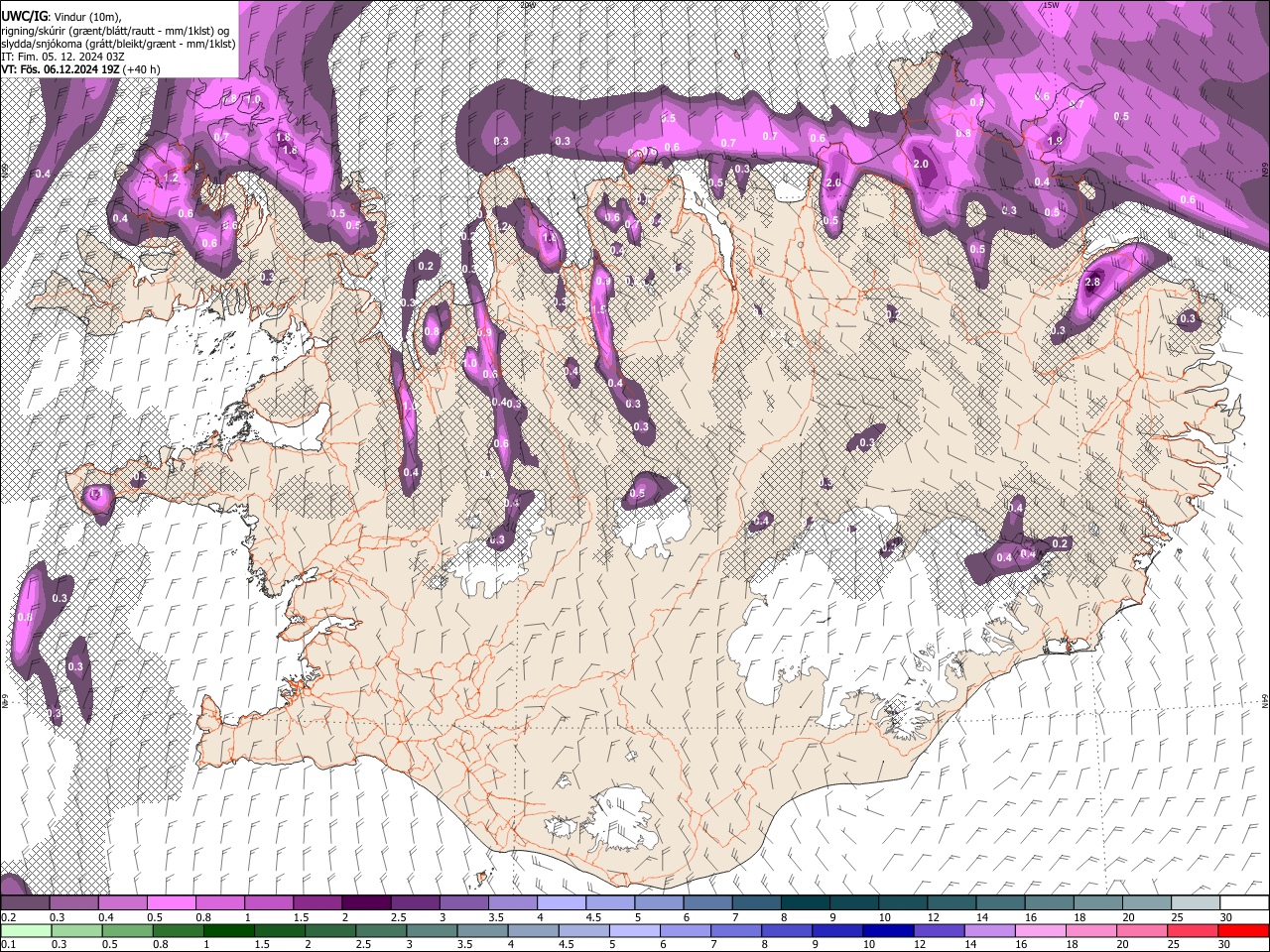Pick the pale green 0.1 swatch in green scale
This screenshot has width=1270, height=952.
click(x=25, y=930)
